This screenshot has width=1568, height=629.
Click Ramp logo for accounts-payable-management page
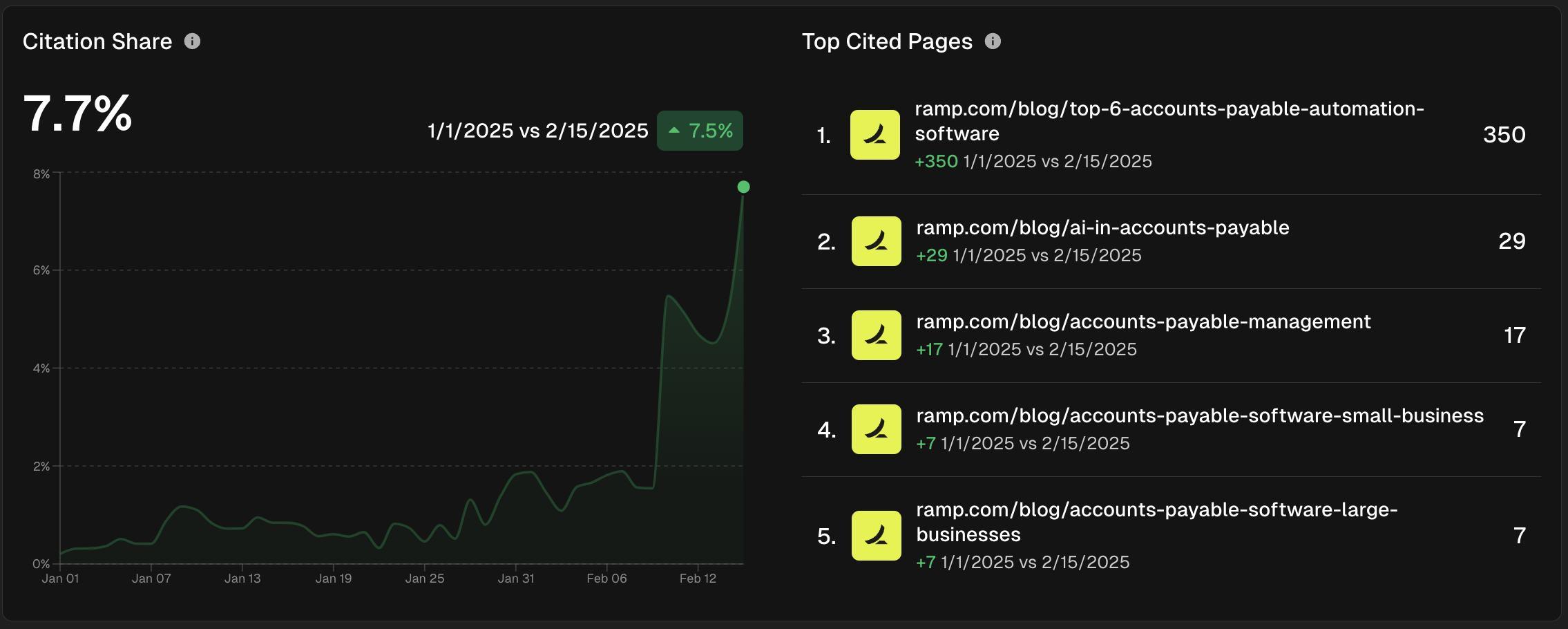(877, 335)
